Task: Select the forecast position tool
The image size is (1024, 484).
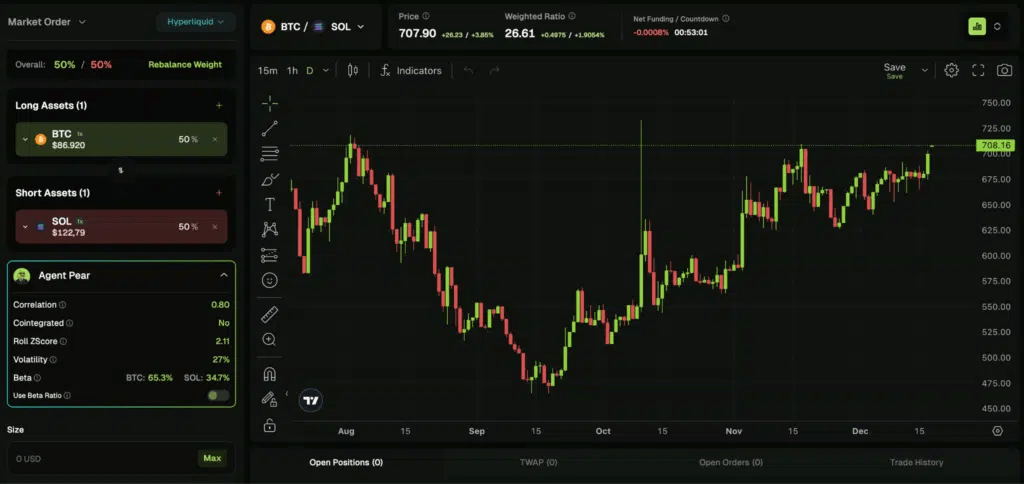Action: 269,255
